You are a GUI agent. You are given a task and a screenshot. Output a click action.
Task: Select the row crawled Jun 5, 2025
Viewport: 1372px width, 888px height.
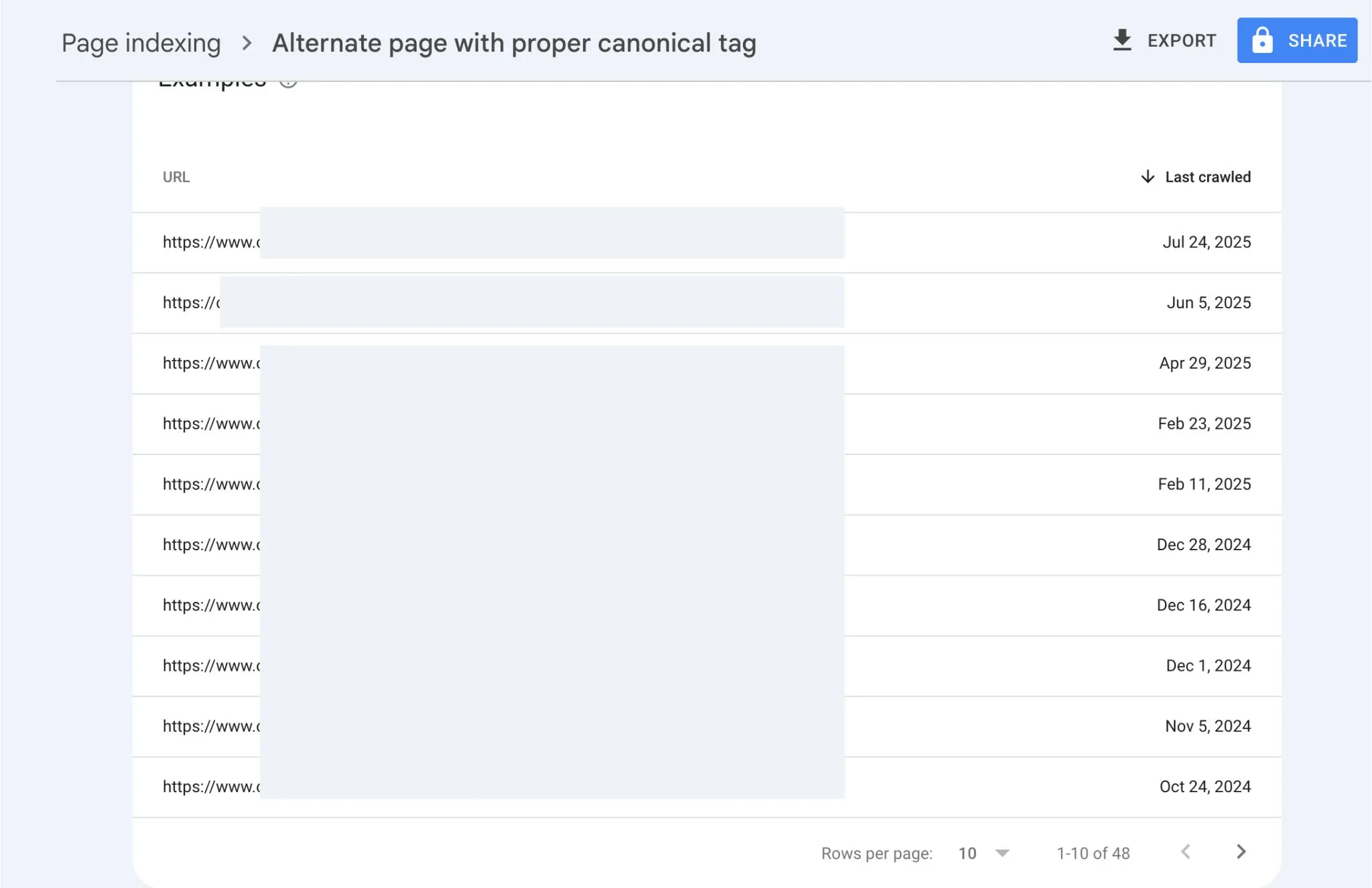[707, 303]
